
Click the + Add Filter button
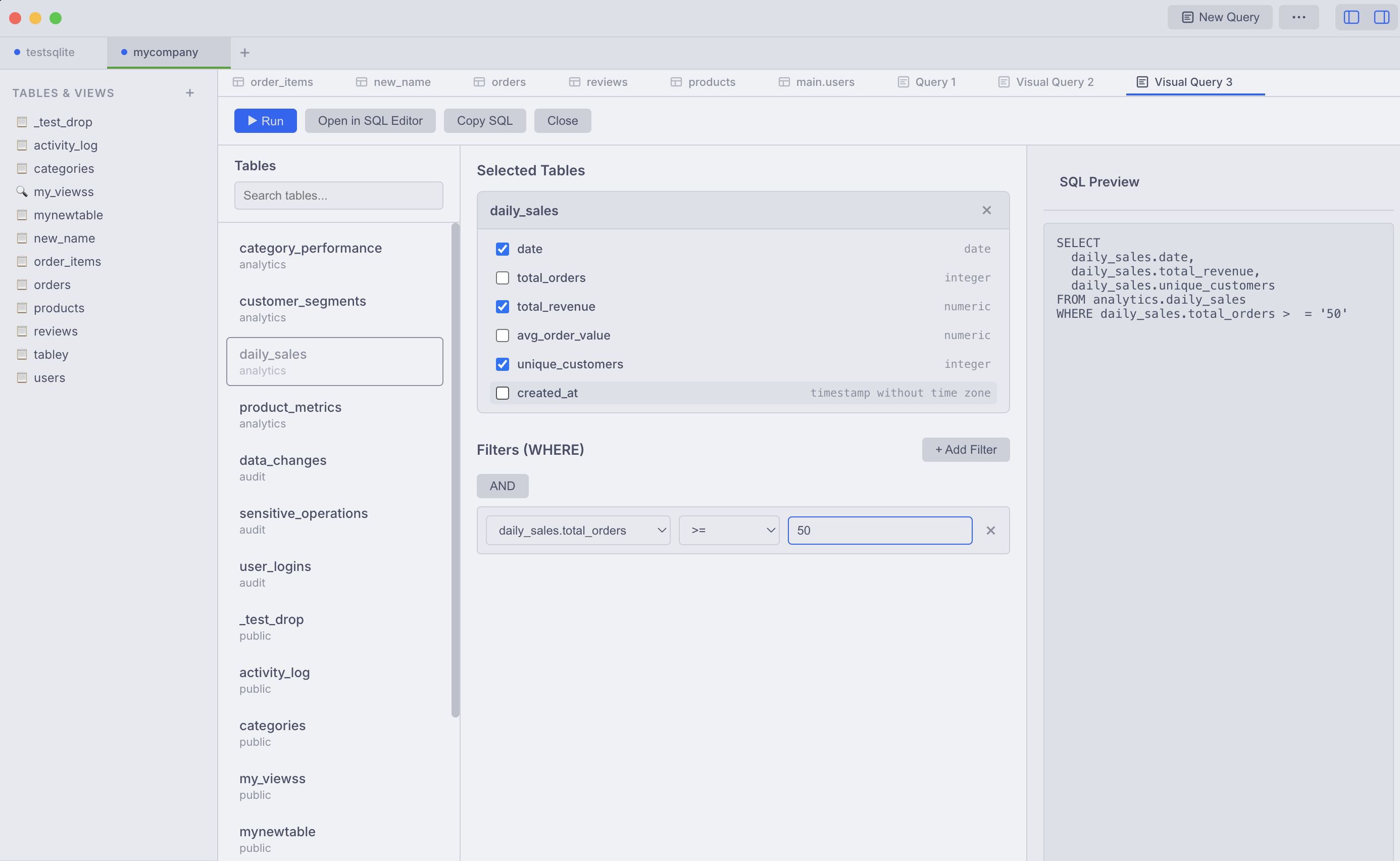pyautogui.click(x=966, y=449)
